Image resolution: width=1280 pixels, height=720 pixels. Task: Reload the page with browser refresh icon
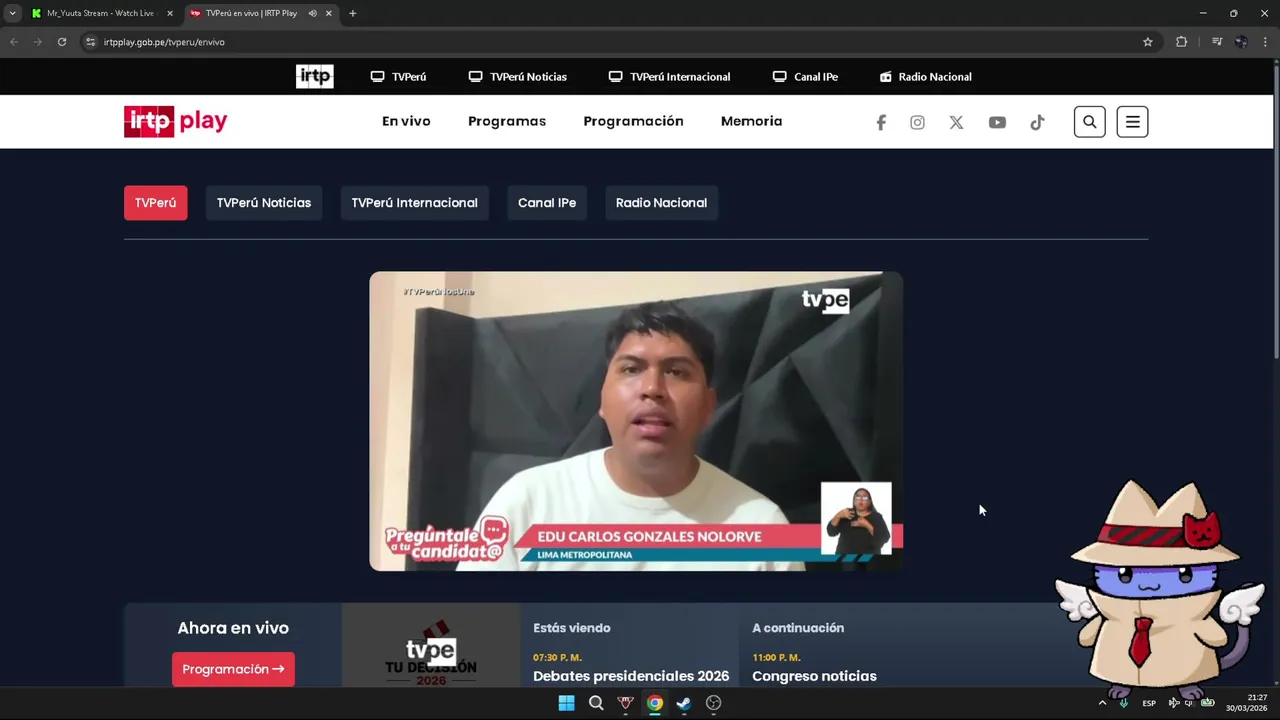tap(62, 42)
